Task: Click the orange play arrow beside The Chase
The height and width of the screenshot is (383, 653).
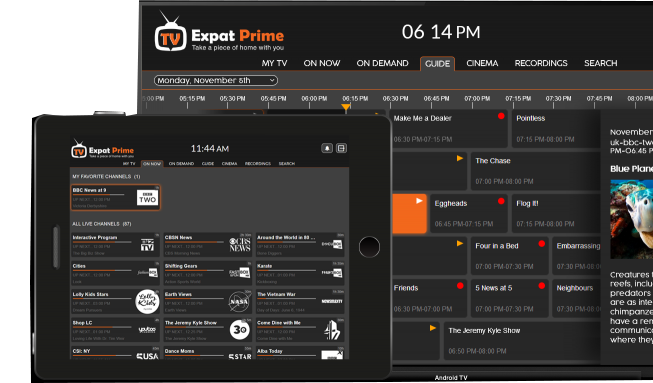Action: click(x=460, y=158)
